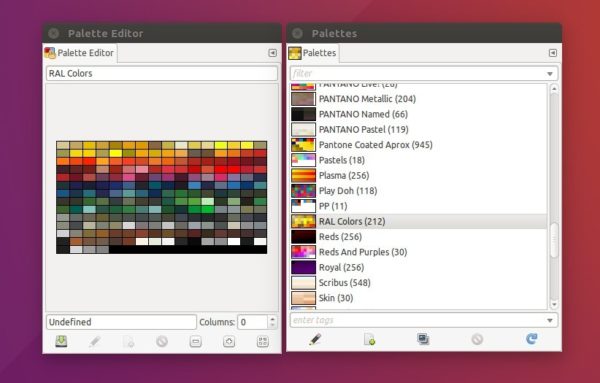
Task: Click the zoom all icon in Palette Editor
Action: (262, 341)
